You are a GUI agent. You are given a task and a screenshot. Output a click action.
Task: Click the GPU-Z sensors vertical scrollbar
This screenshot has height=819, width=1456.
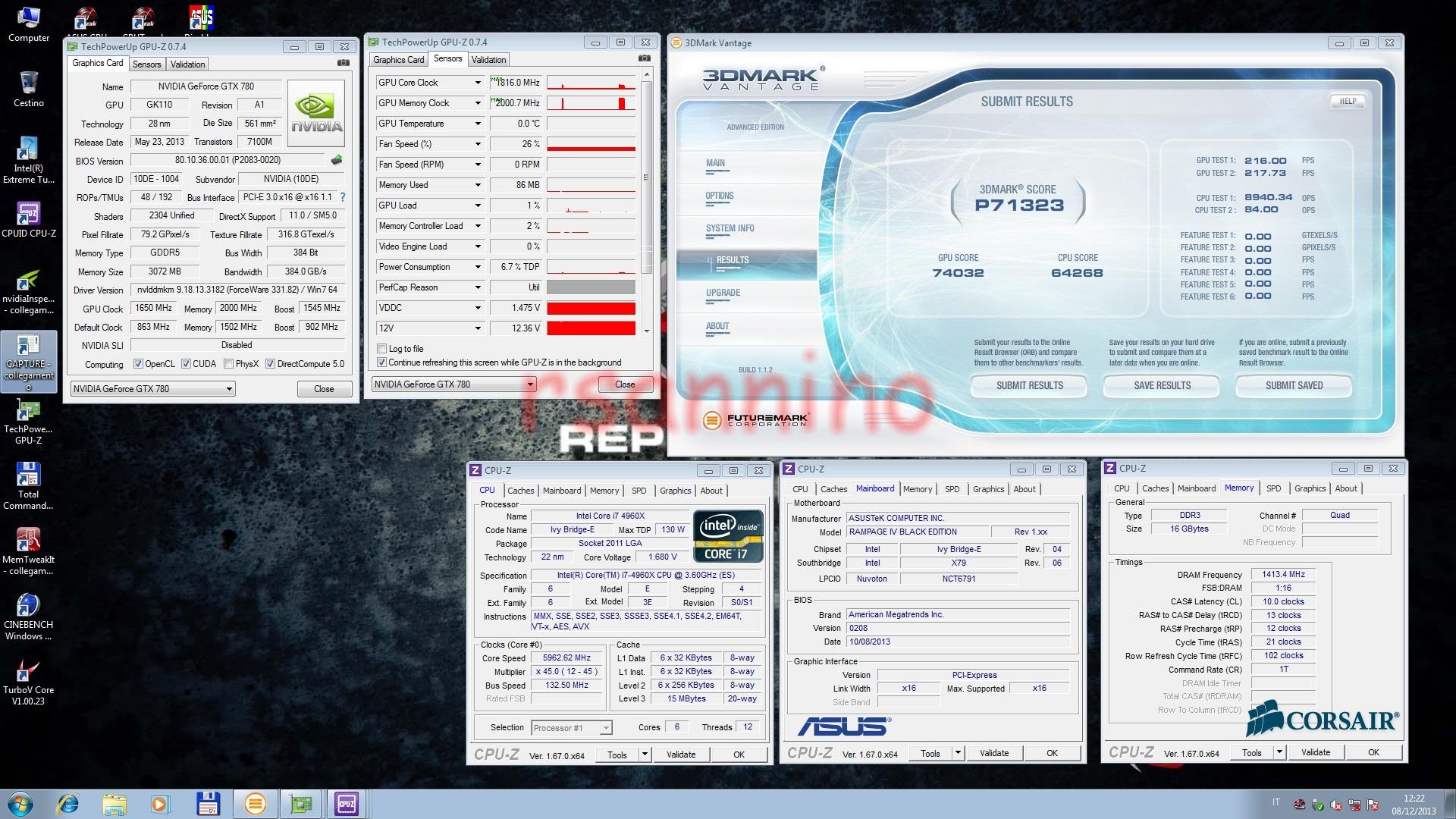point(646,177)
